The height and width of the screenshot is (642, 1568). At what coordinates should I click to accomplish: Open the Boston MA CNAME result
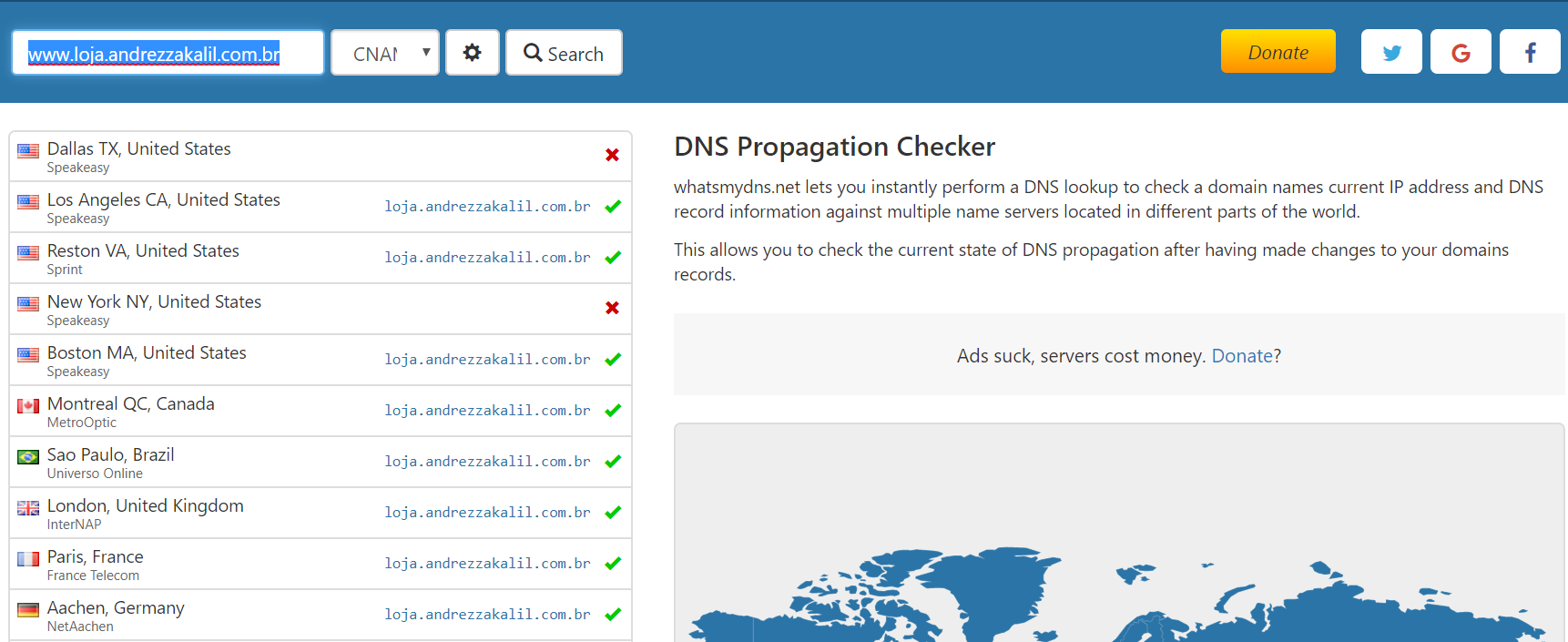tap(487, 360)
